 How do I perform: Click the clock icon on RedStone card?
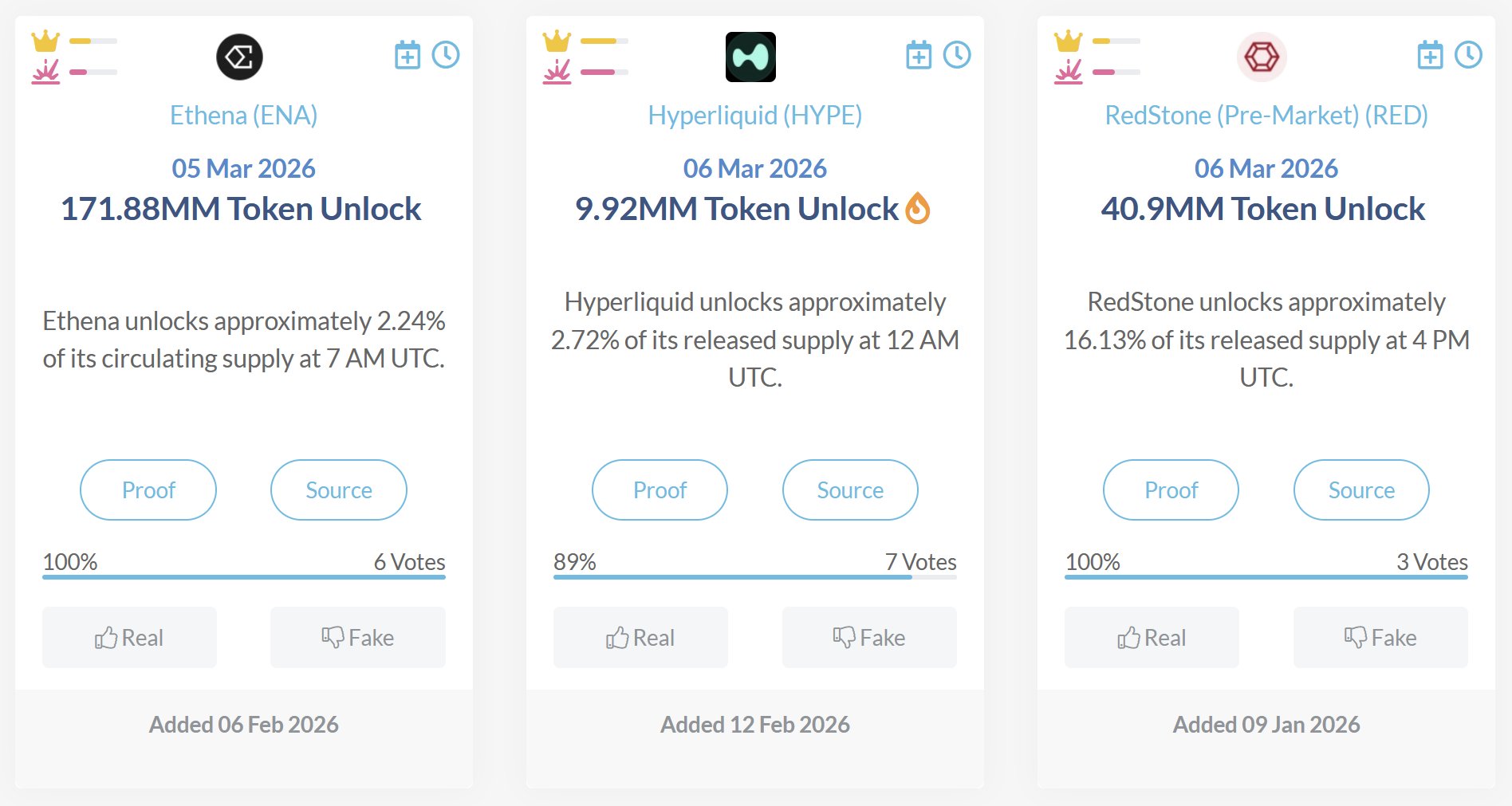(x=1468, y=55)
